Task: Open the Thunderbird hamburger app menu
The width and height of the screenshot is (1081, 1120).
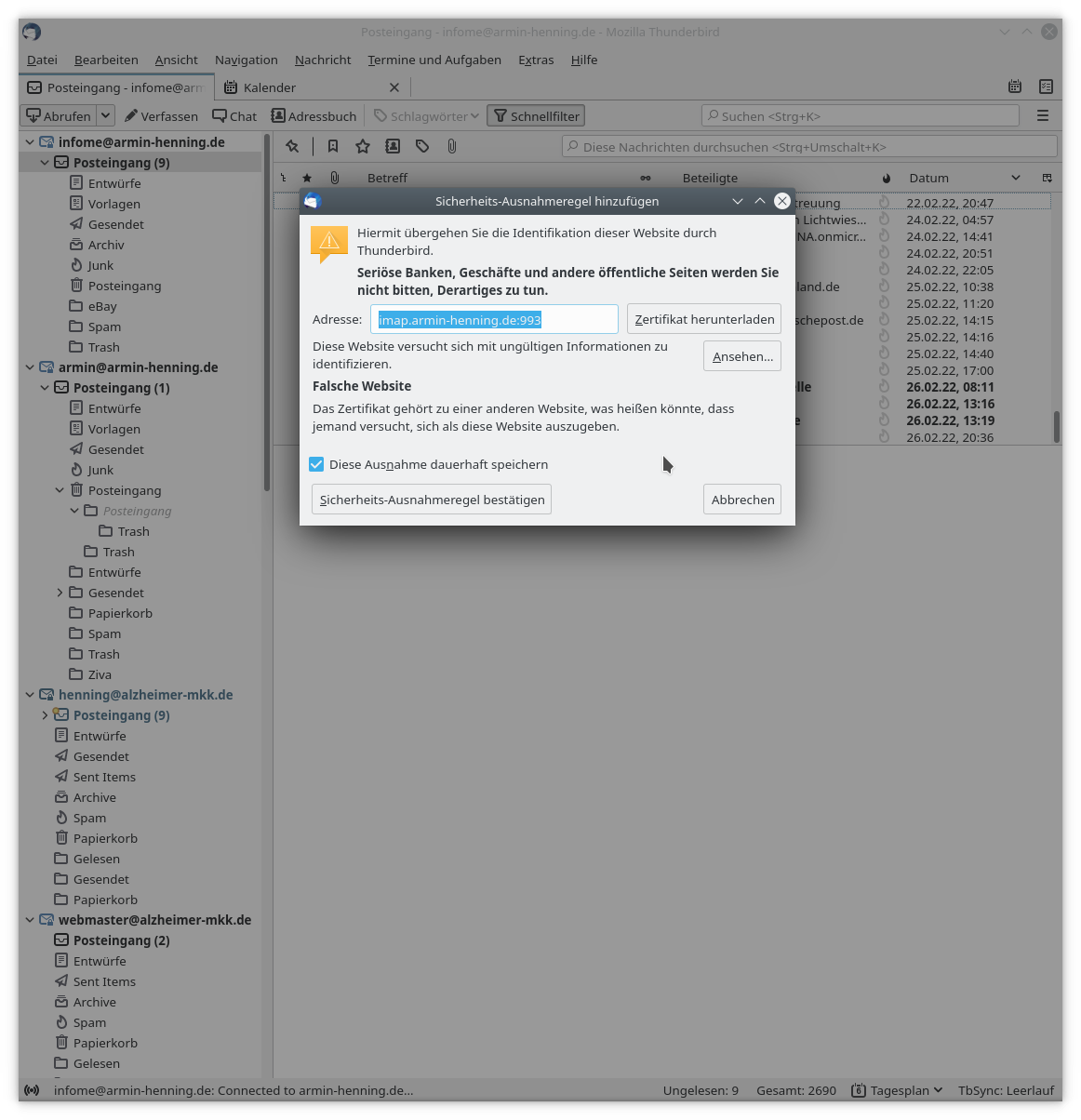Action: tap(1043, 115)
